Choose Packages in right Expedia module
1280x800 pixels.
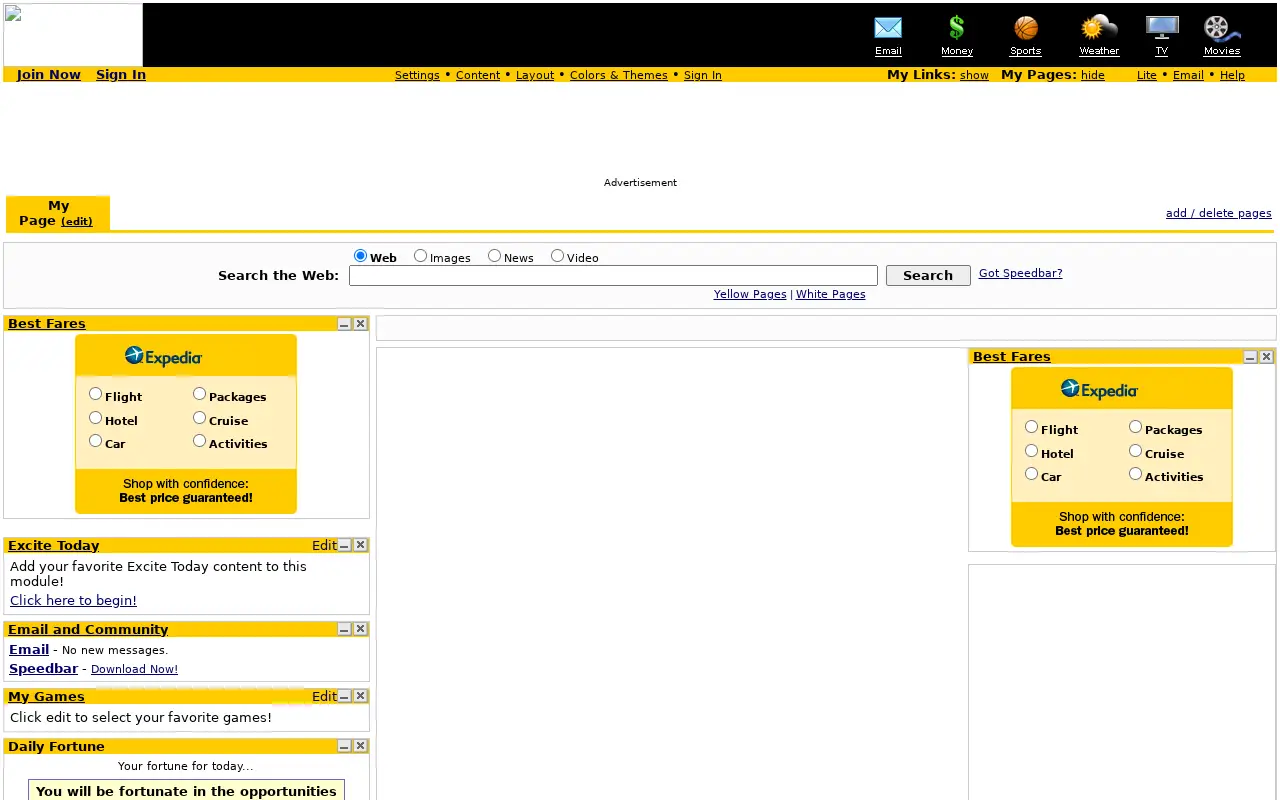pos(1136,427)
